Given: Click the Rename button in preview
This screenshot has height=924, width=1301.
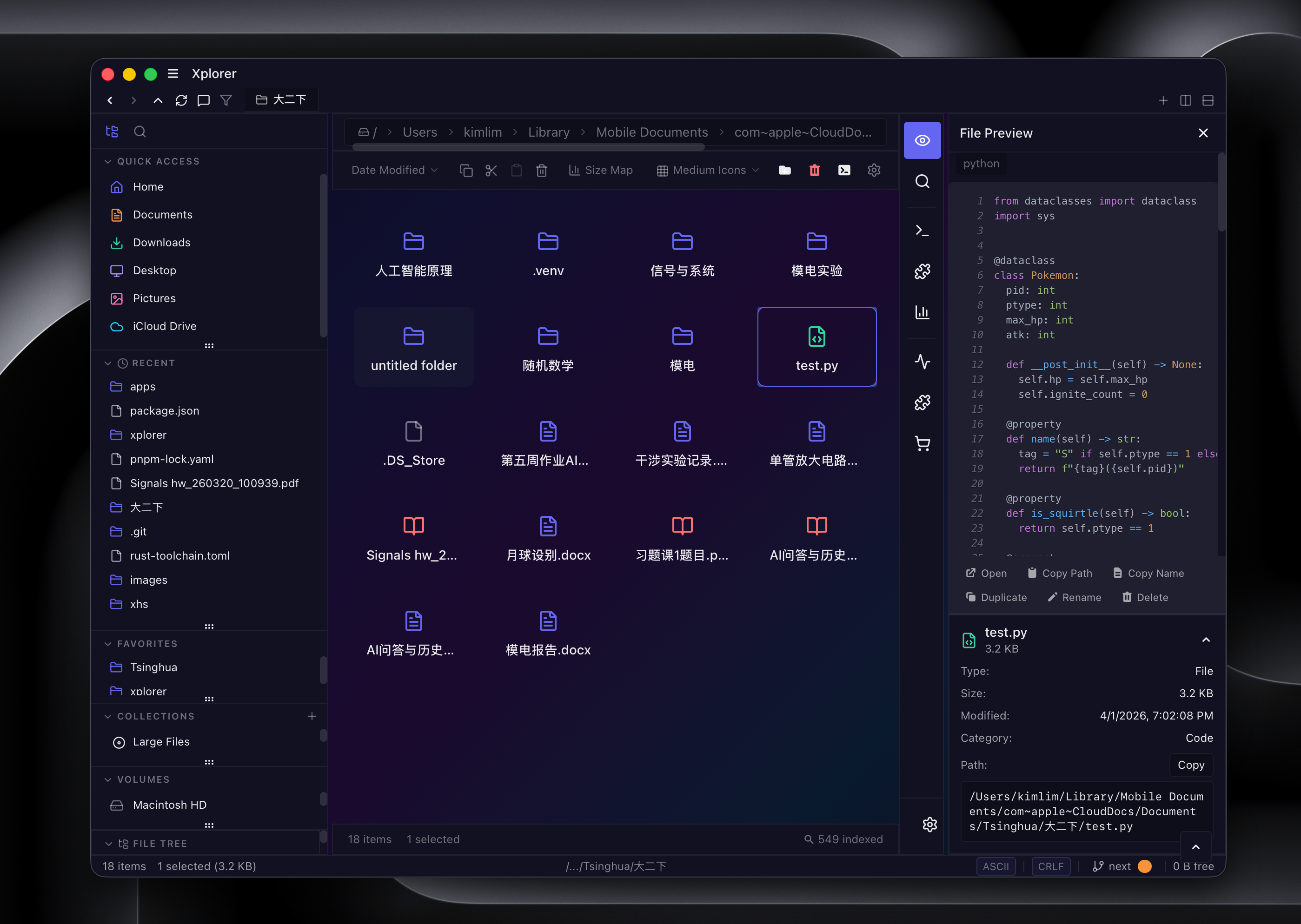Looking at the screenshot, I should (1075, 597).
